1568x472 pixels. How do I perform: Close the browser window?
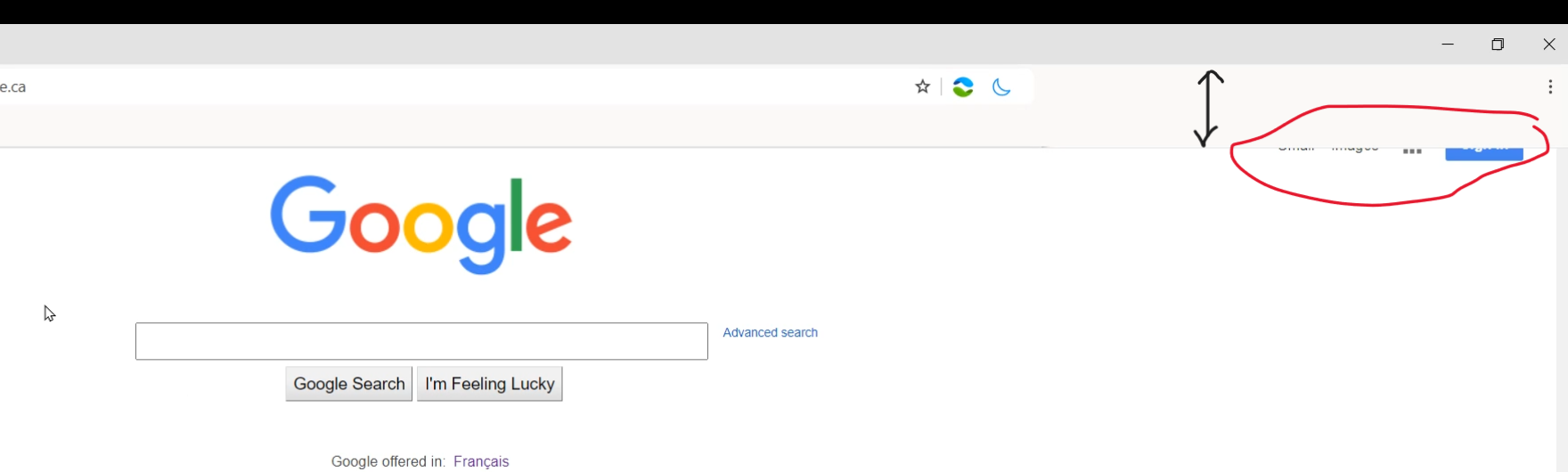coord(1548,45)
